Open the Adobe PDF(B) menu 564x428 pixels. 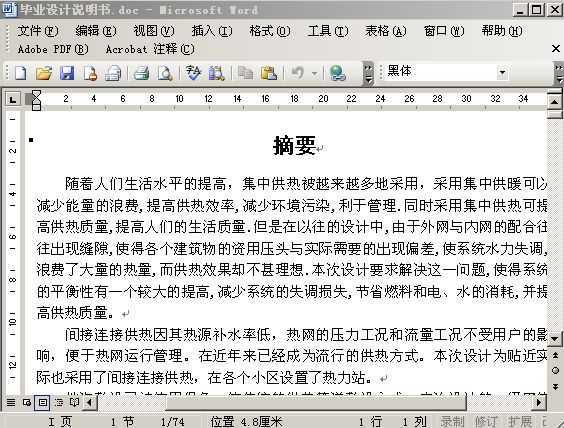coord(53,49)
